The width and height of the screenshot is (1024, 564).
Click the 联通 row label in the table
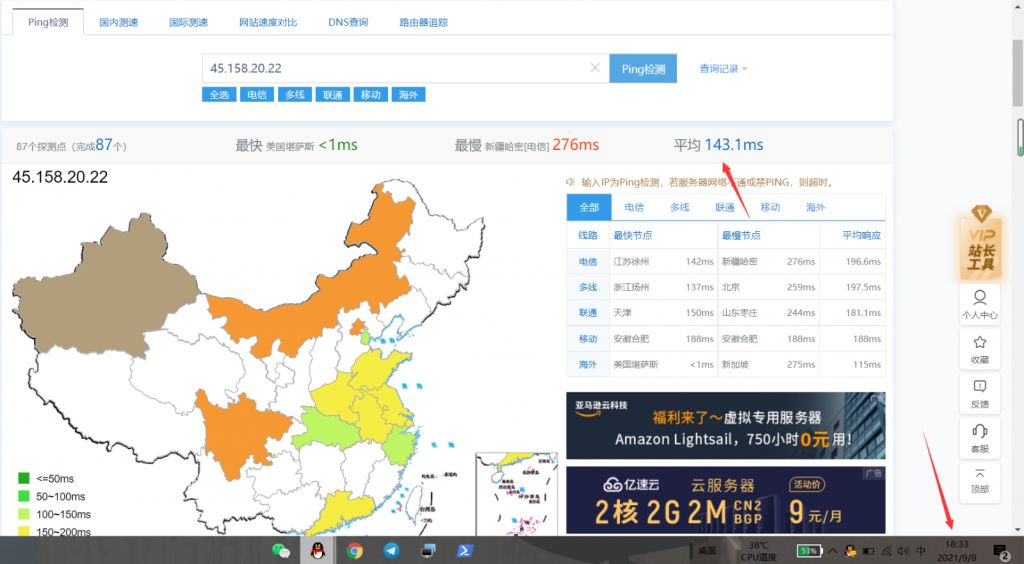(x=588, y=313)
